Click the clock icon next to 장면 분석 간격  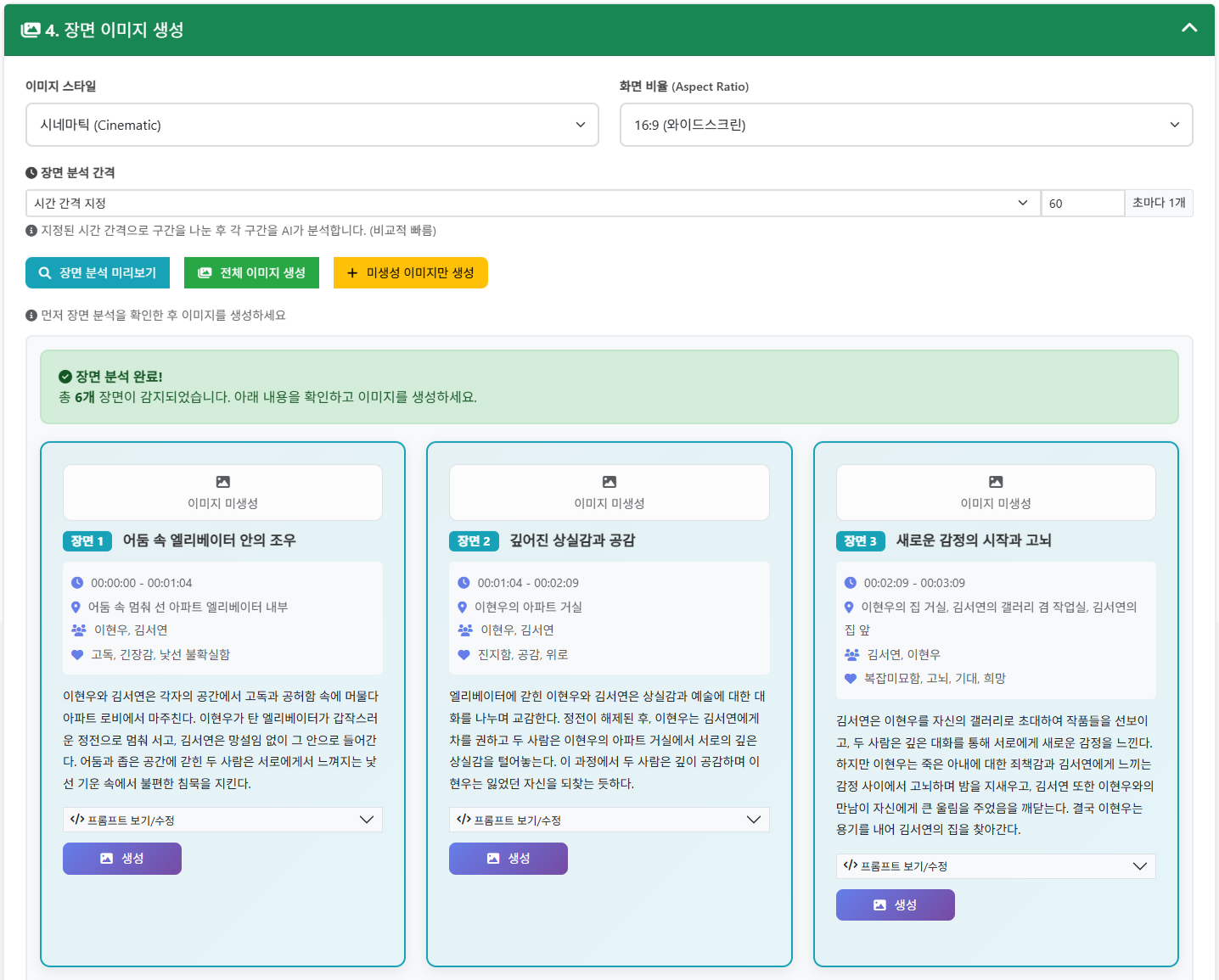[31, 172]
